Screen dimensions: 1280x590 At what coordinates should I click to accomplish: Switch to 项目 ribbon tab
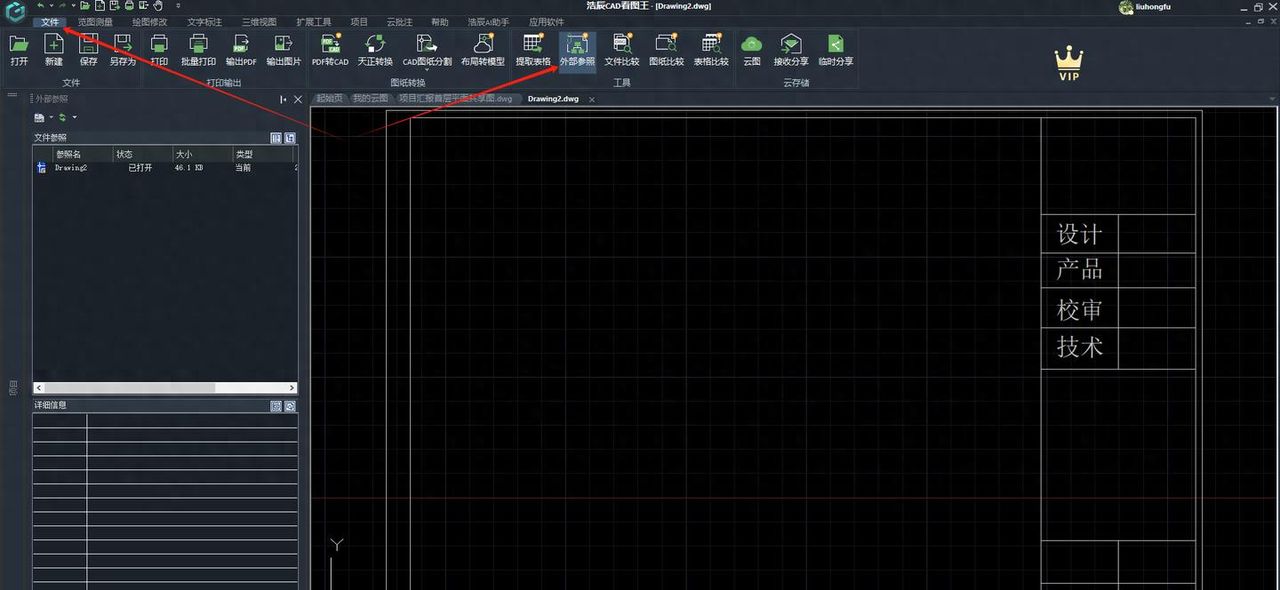click(359, 22)
